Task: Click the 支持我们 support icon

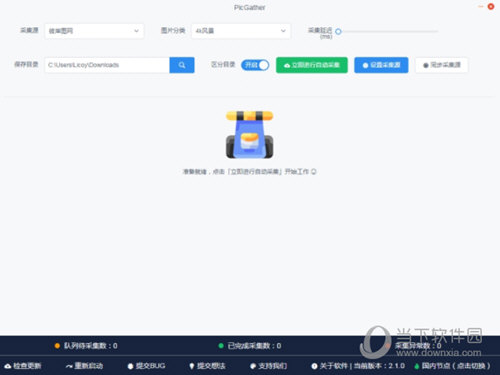Action: (253, 366)
